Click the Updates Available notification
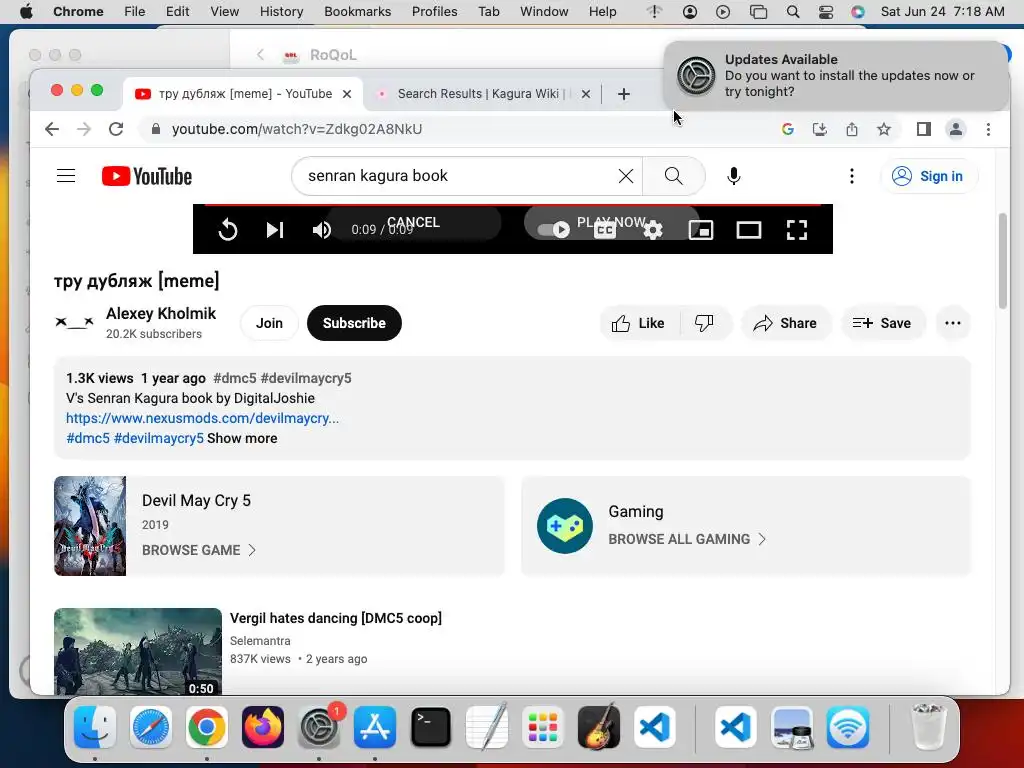 pyautogui.click(x=836, y=76)
